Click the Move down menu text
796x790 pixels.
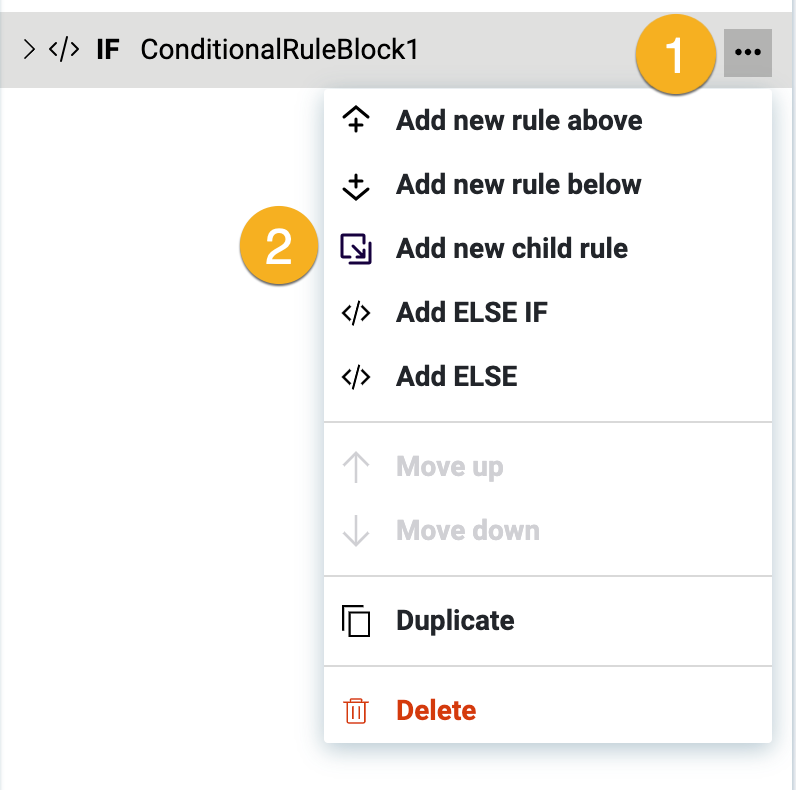tap(468, 531)
